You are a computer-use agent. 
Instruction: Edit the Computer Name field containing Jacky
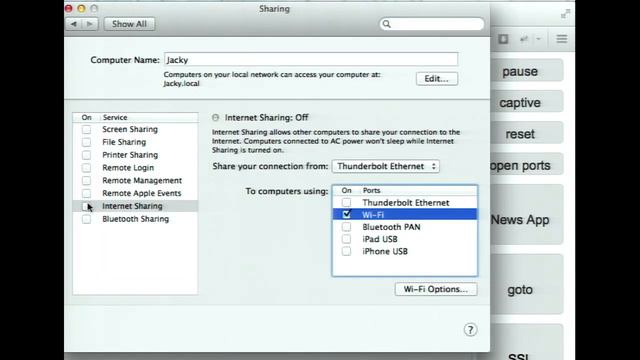pos(311,60)
